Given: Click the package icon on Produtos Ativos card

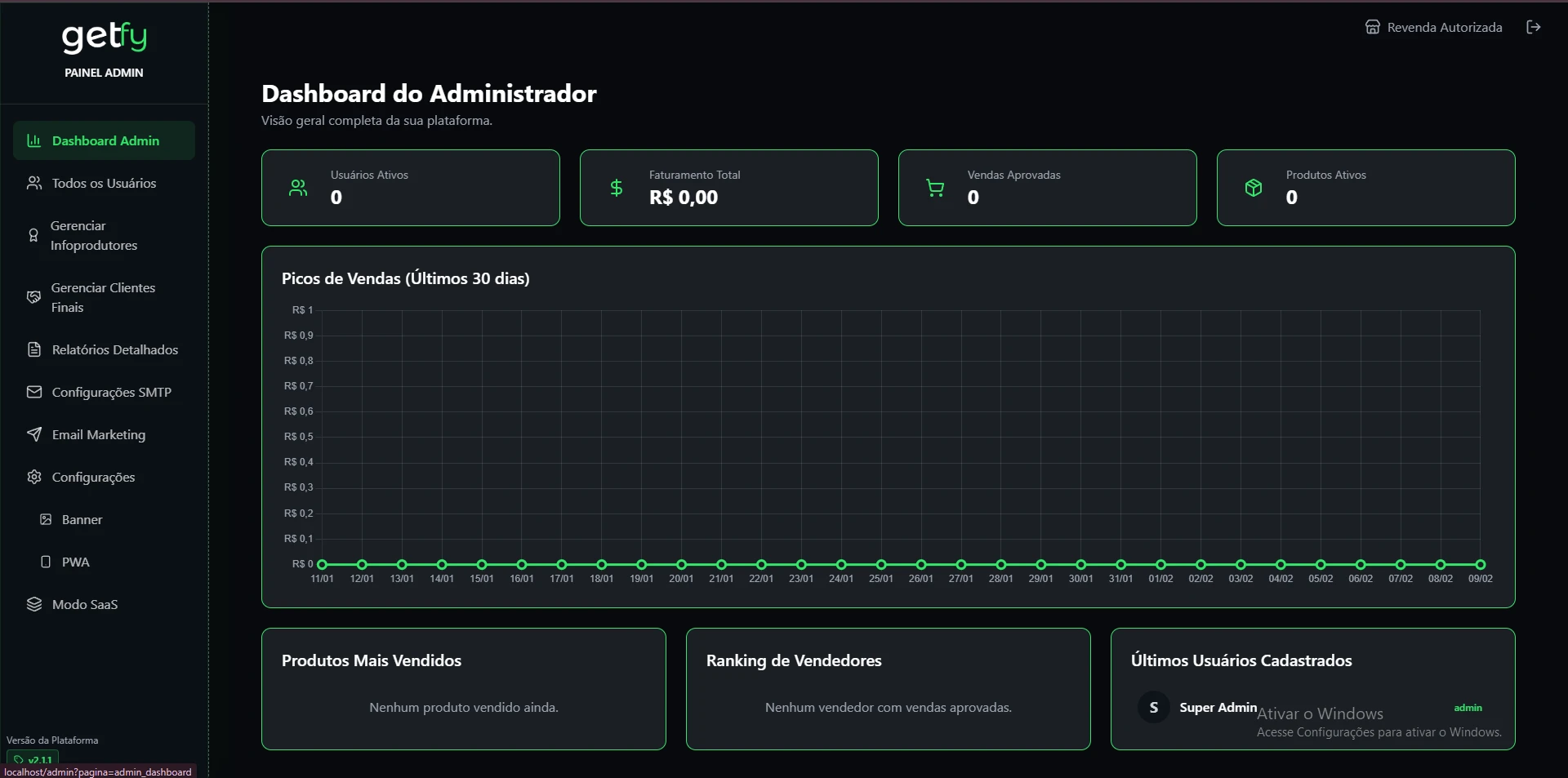Looking at the screenshot, I should tap(1253, 188).
